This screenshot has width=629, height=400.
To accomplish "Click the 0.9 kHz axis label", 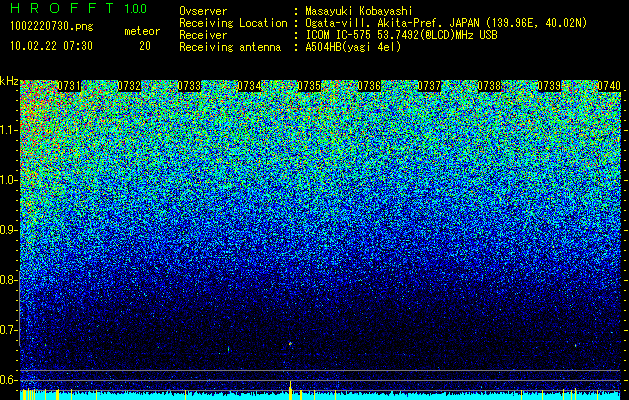I will coord(9,230).
